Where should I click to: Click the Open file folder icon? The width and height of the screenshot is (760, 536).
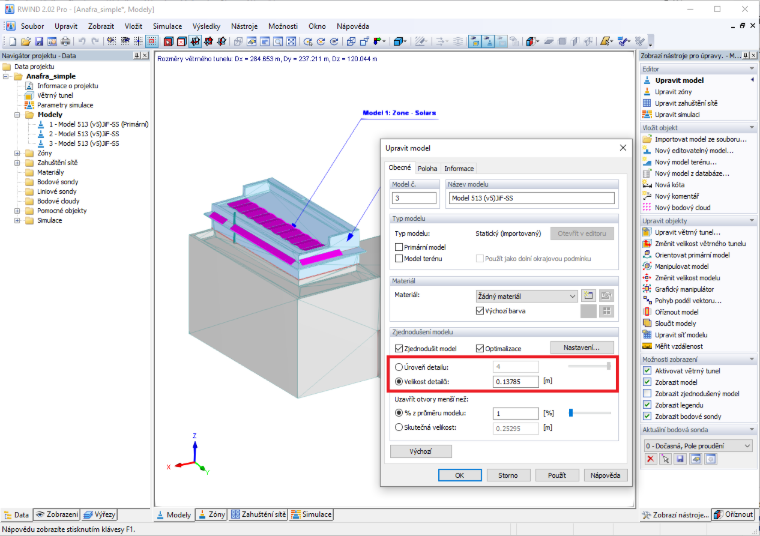click(26, 42)
